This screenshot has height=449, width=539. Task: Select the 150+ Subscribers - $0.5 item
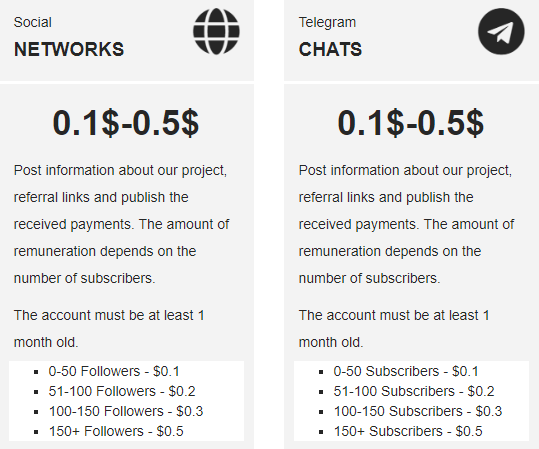pyautogui.click(x=408, y=431)
